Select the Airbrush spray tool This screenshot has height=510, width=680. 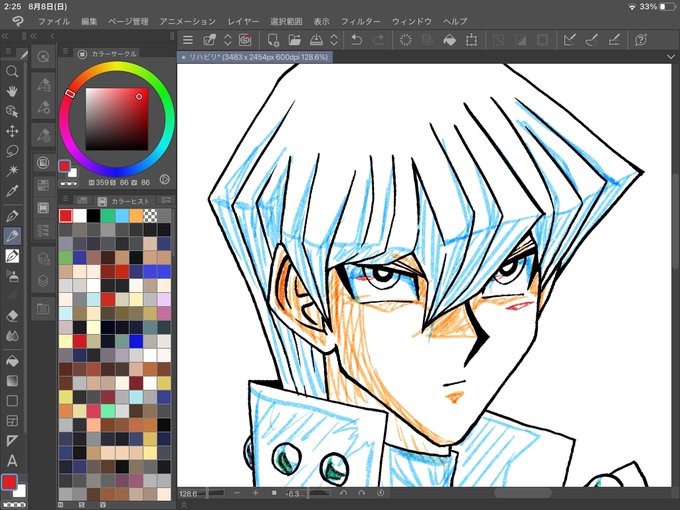tap(12, 276)
